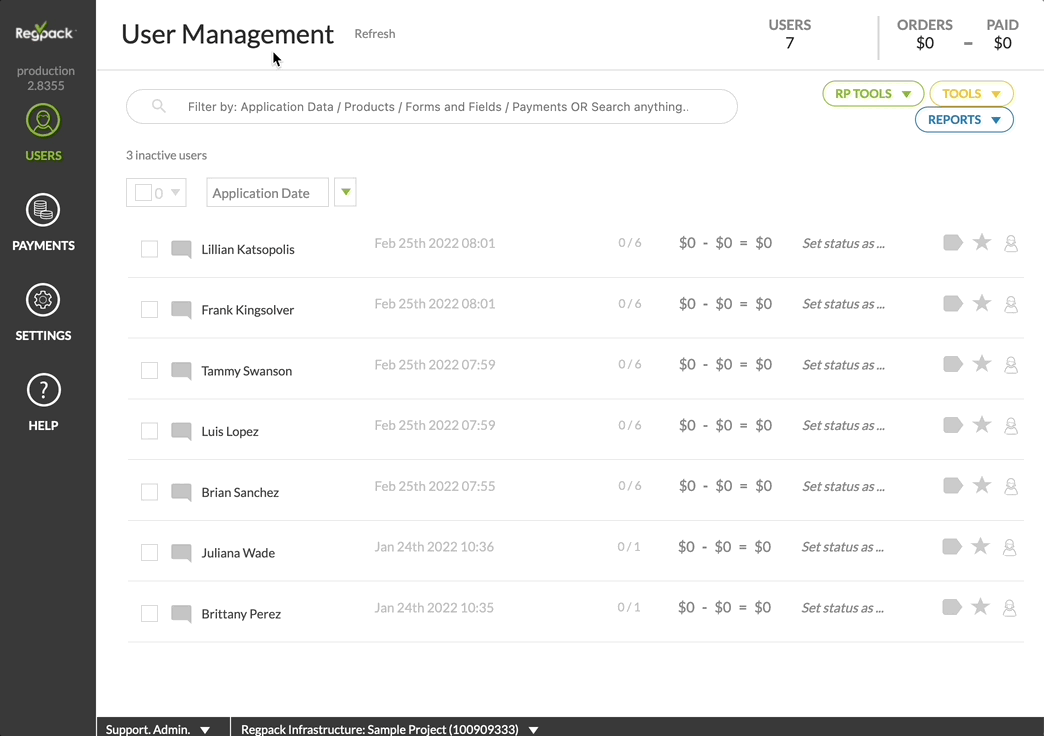This screenshot has height=736, width=1044.
Task: Click the person icon for Juliana Wade
Action: pyautogui.click(x=1009, y=548)
